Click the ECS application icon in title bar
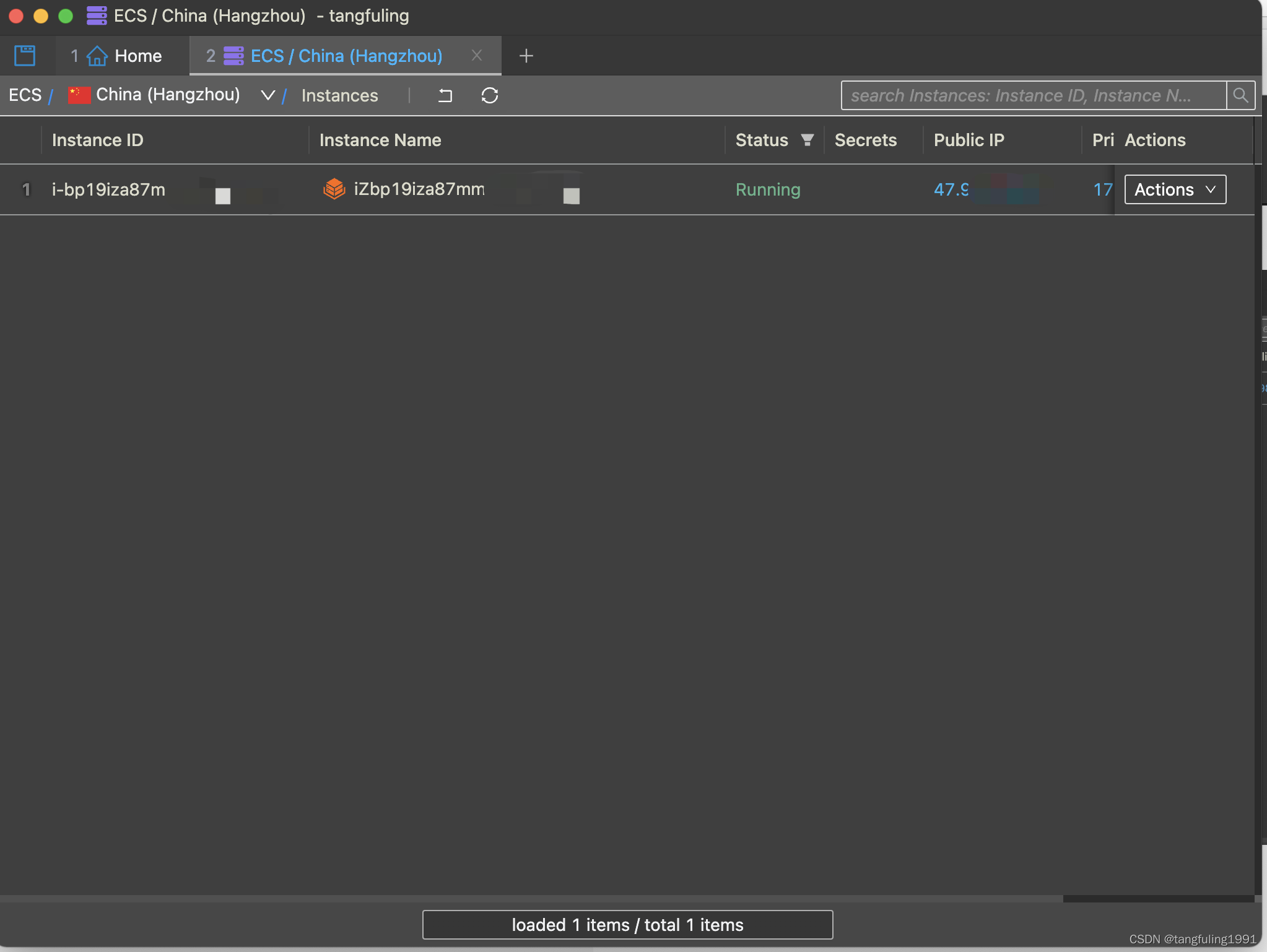 (97, 16)
